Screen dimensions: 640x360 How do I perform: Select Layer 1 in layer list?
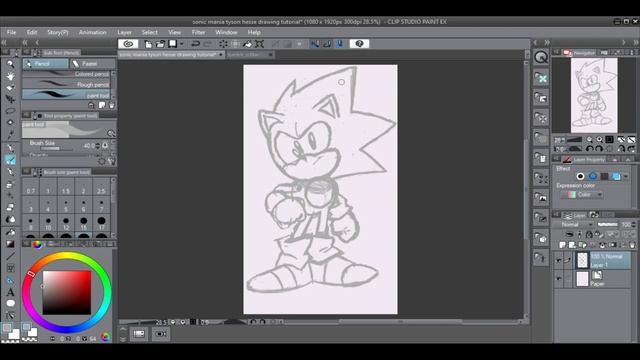coord(603,260)
